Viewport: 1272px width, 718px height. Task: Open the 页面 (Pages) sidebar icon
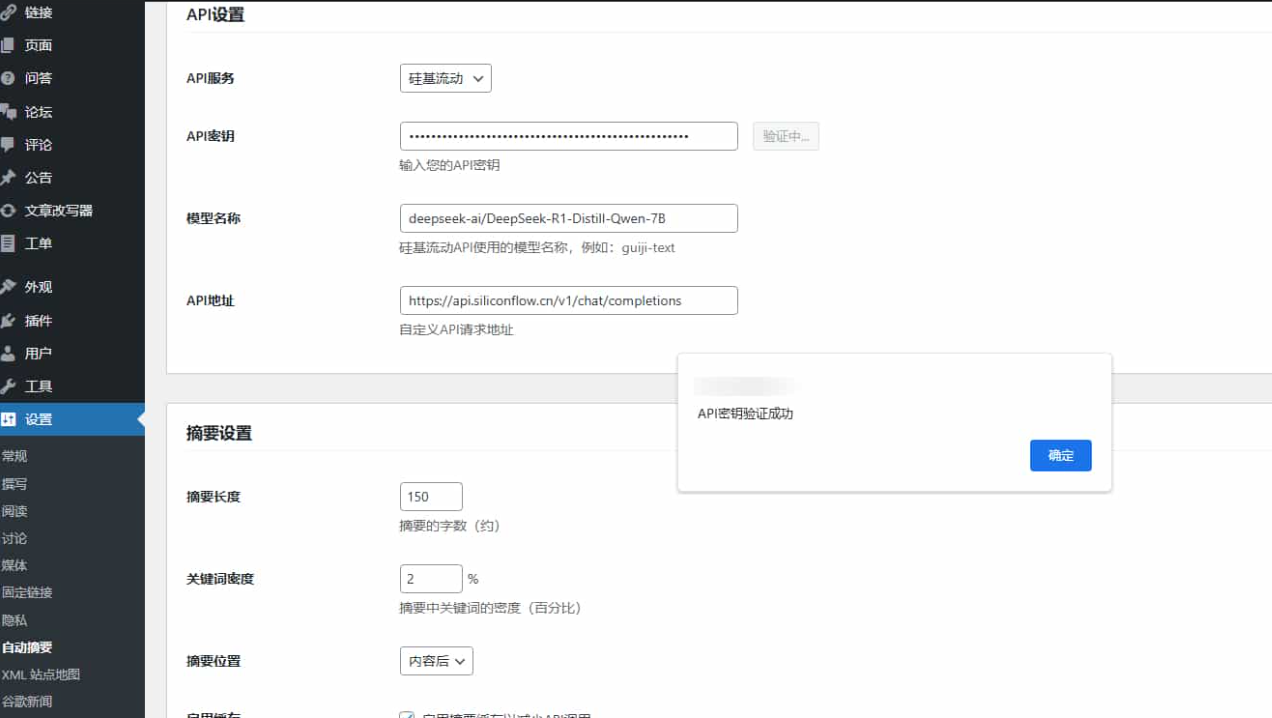click(x=8, y=45)
